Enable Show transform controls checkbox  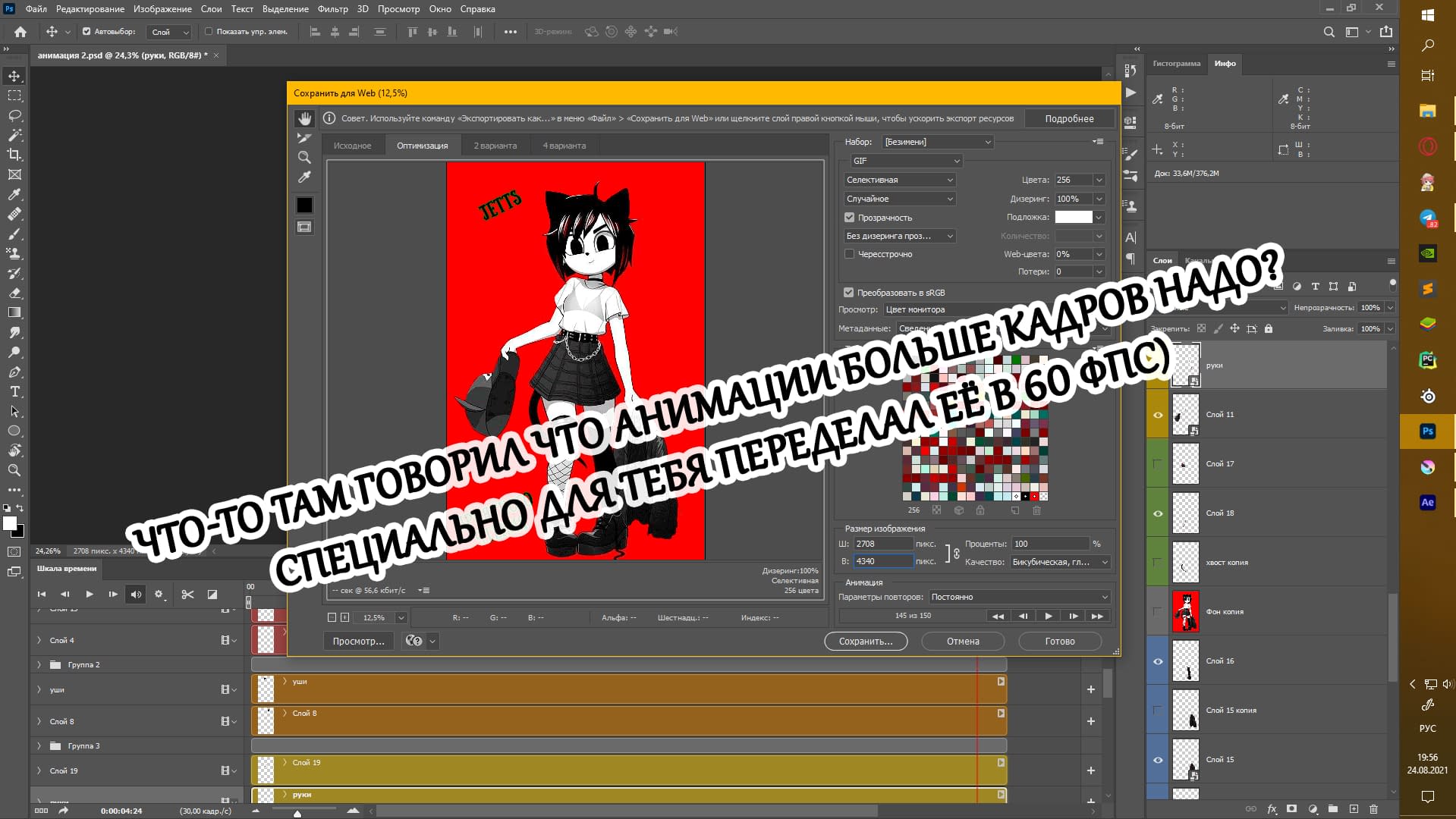209,32
